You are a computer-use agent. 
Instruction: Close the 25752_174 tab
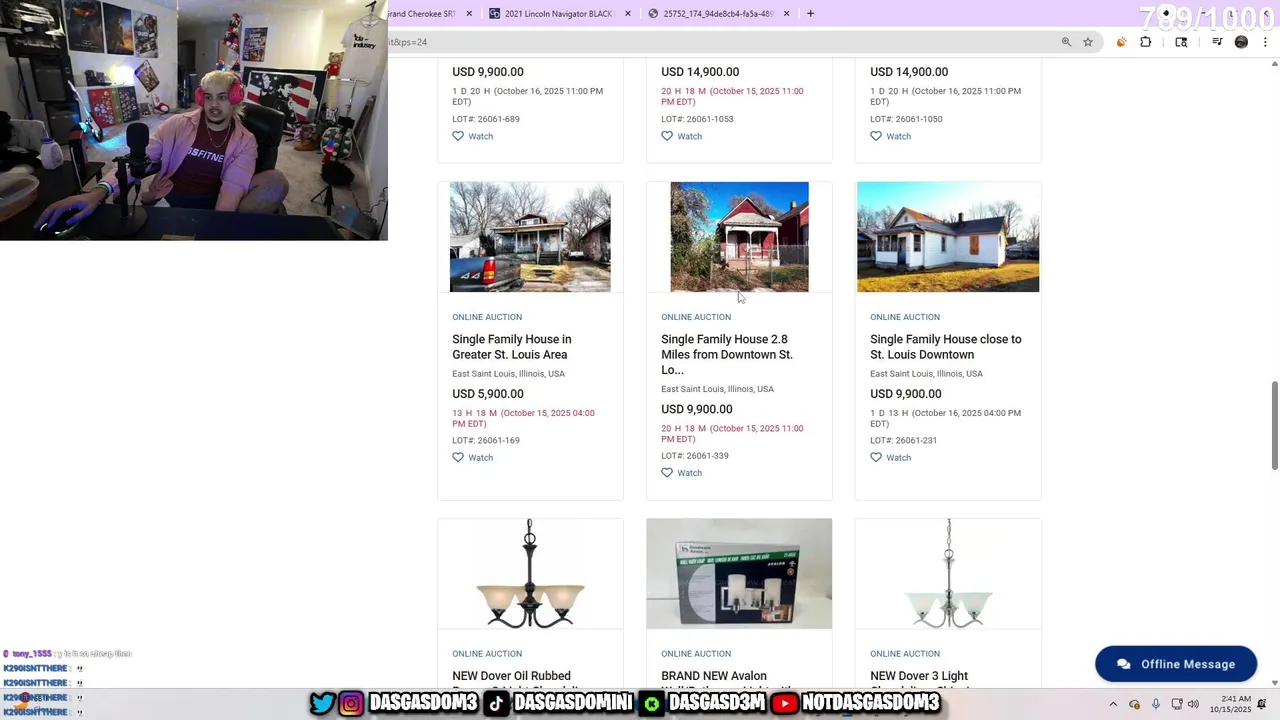[x=786, y=13]
